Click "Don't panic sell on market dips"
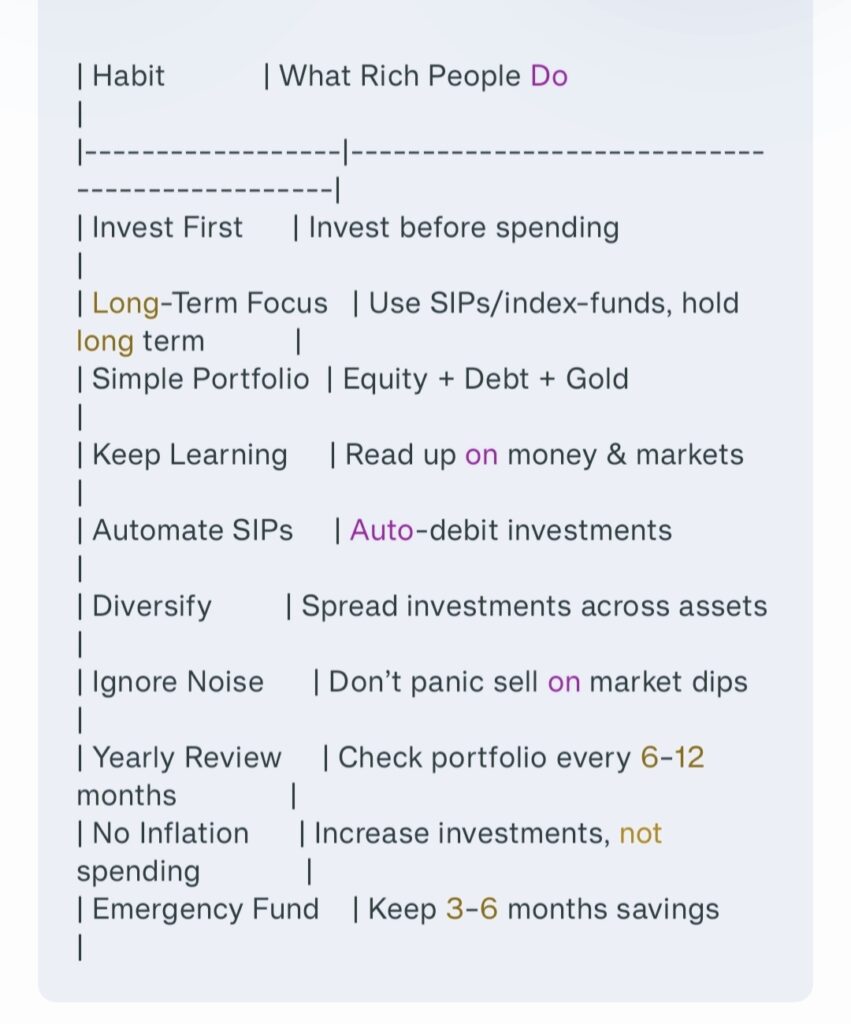 click(538, 683)
